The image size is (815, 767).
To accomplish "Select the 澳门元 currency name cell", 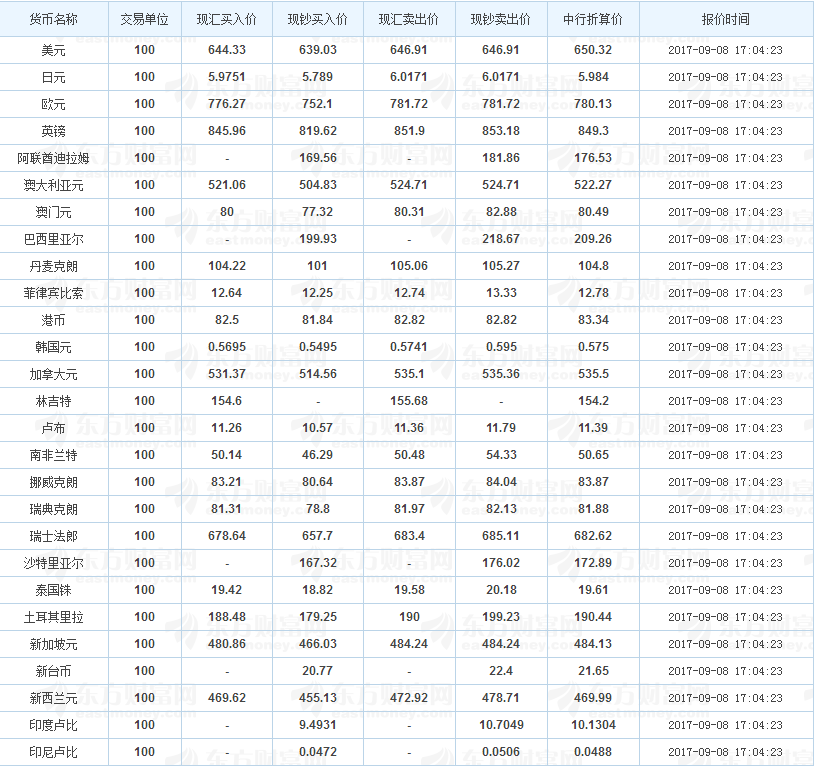I will click(x=54, y=213).
